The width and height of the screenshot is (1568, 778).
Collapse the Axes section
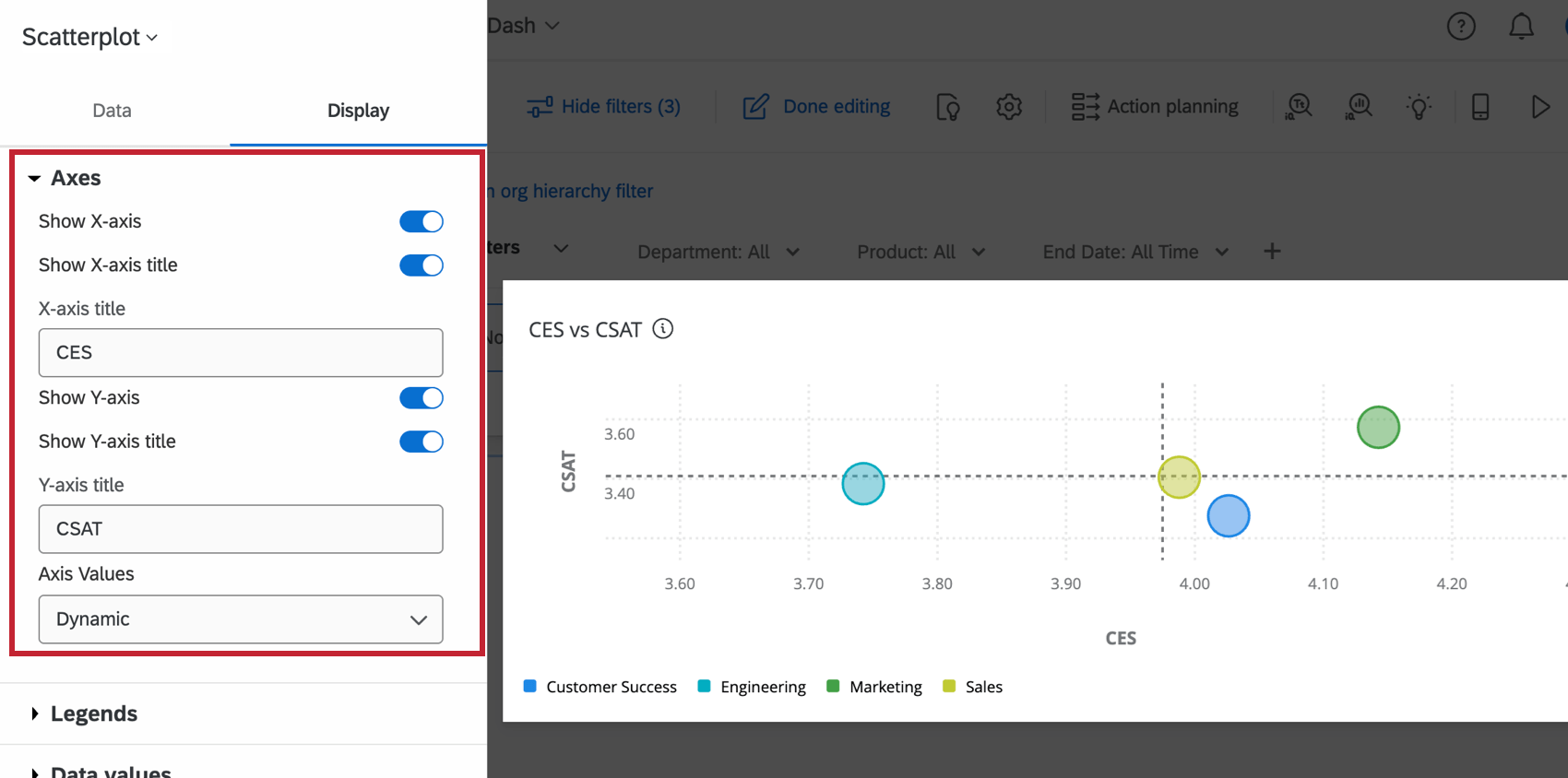click(x=65, y=178)
